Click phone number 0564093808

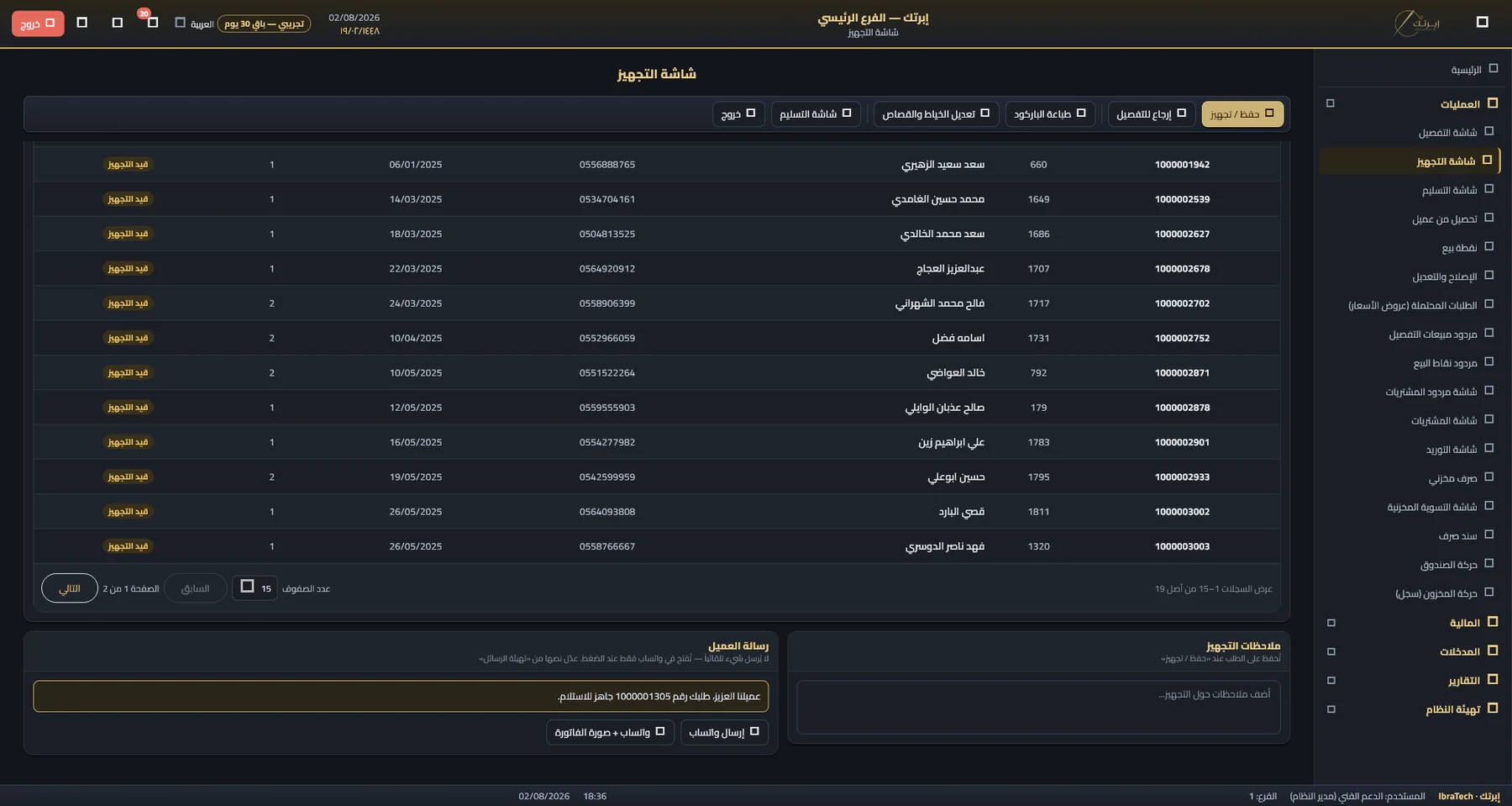(607, 512)
